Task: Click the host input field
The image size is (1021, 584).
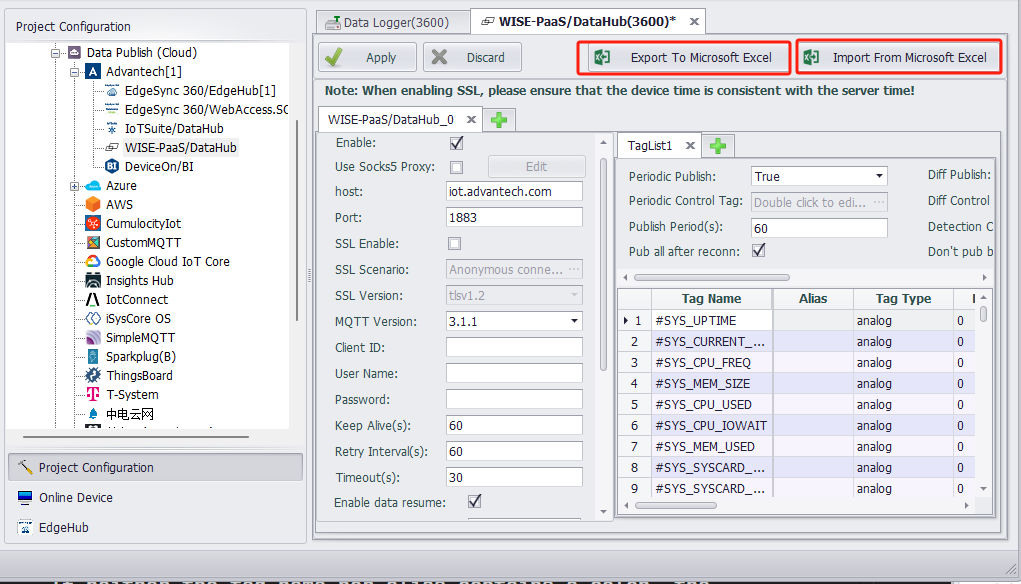Action: [514, 191]
